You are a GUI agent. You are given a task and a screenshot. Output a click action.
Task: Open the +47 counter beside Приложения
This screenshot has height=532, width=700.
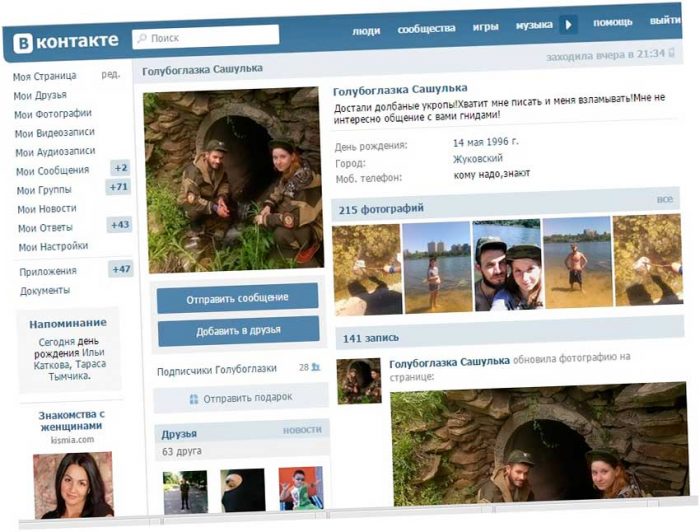(x=121, y=269)
